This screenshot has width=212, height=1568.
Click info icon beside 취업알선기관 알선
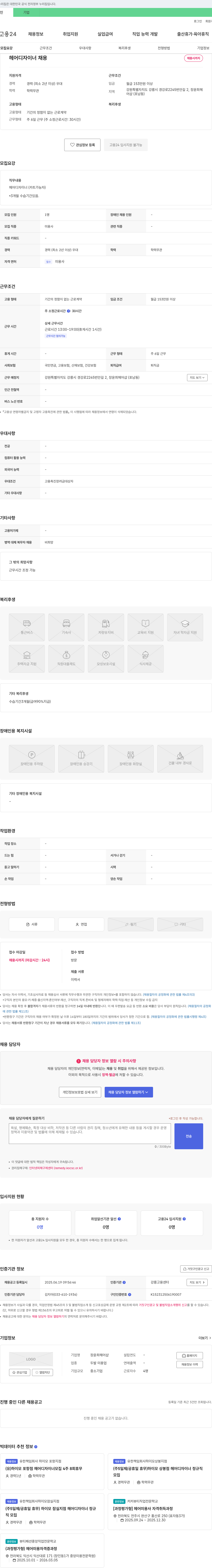(x=119, y=1219)
